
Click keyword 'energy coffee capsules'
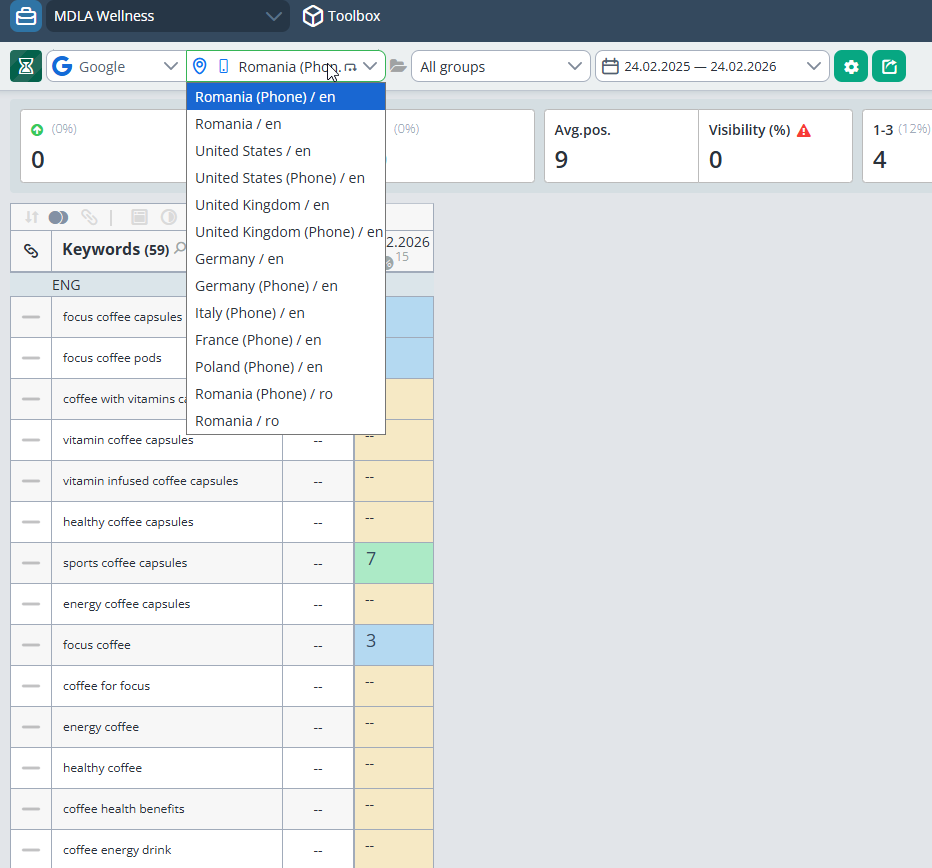(x=127, y=604)
